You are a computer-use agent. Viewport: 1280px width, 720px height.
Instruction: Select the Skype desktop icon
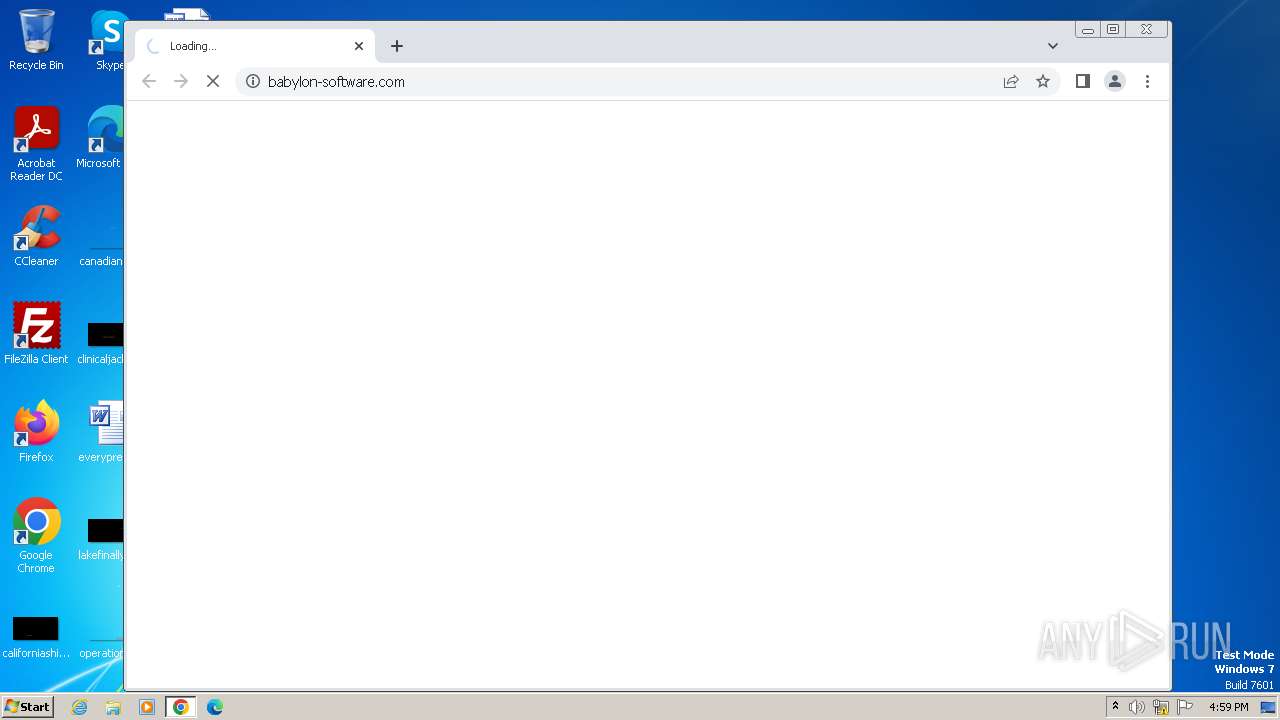[108, 40]
